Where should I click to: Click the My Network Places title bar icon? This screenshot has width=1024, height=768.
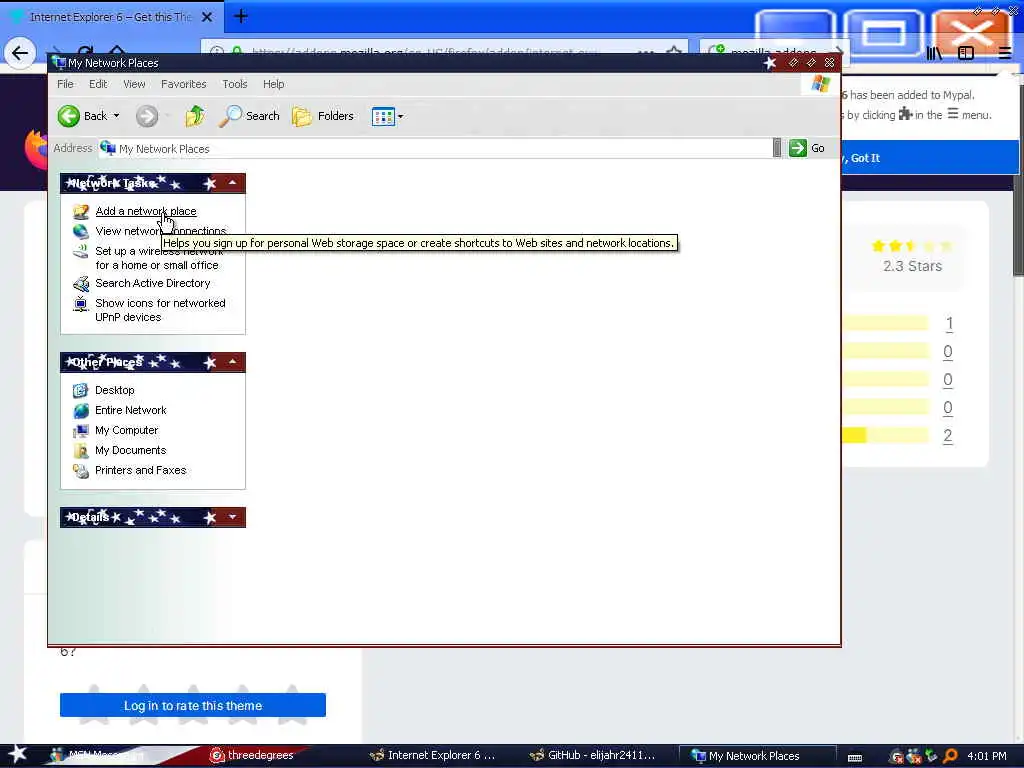(x=59, y=63)
